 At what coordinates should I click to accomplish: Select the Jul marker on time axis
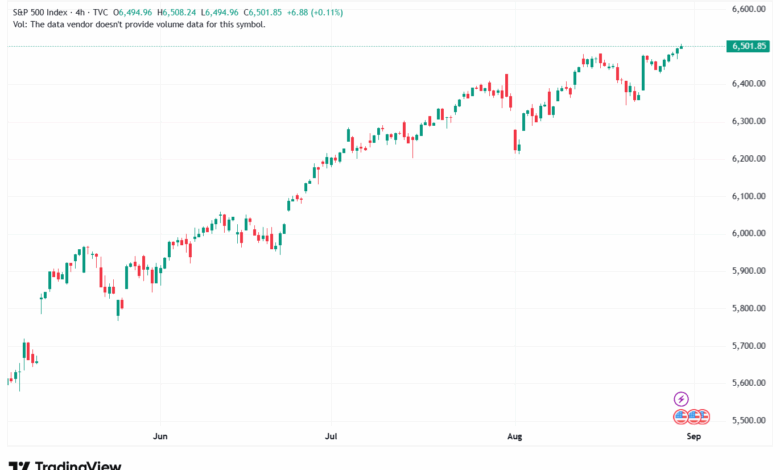pyautogui.click(x=331, y=437)
